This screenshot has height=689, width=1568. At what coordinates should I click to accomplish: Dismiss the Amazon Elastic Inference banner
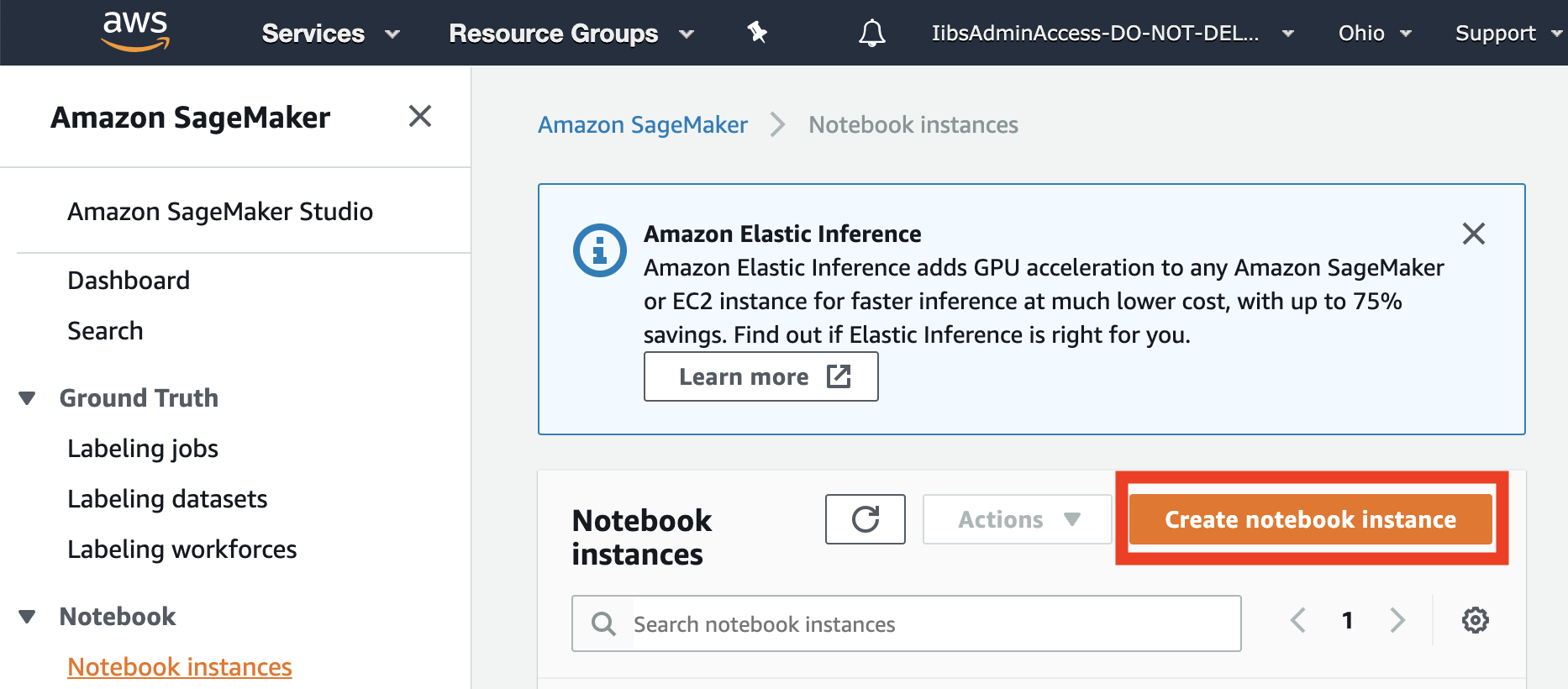click(1473, 234)
